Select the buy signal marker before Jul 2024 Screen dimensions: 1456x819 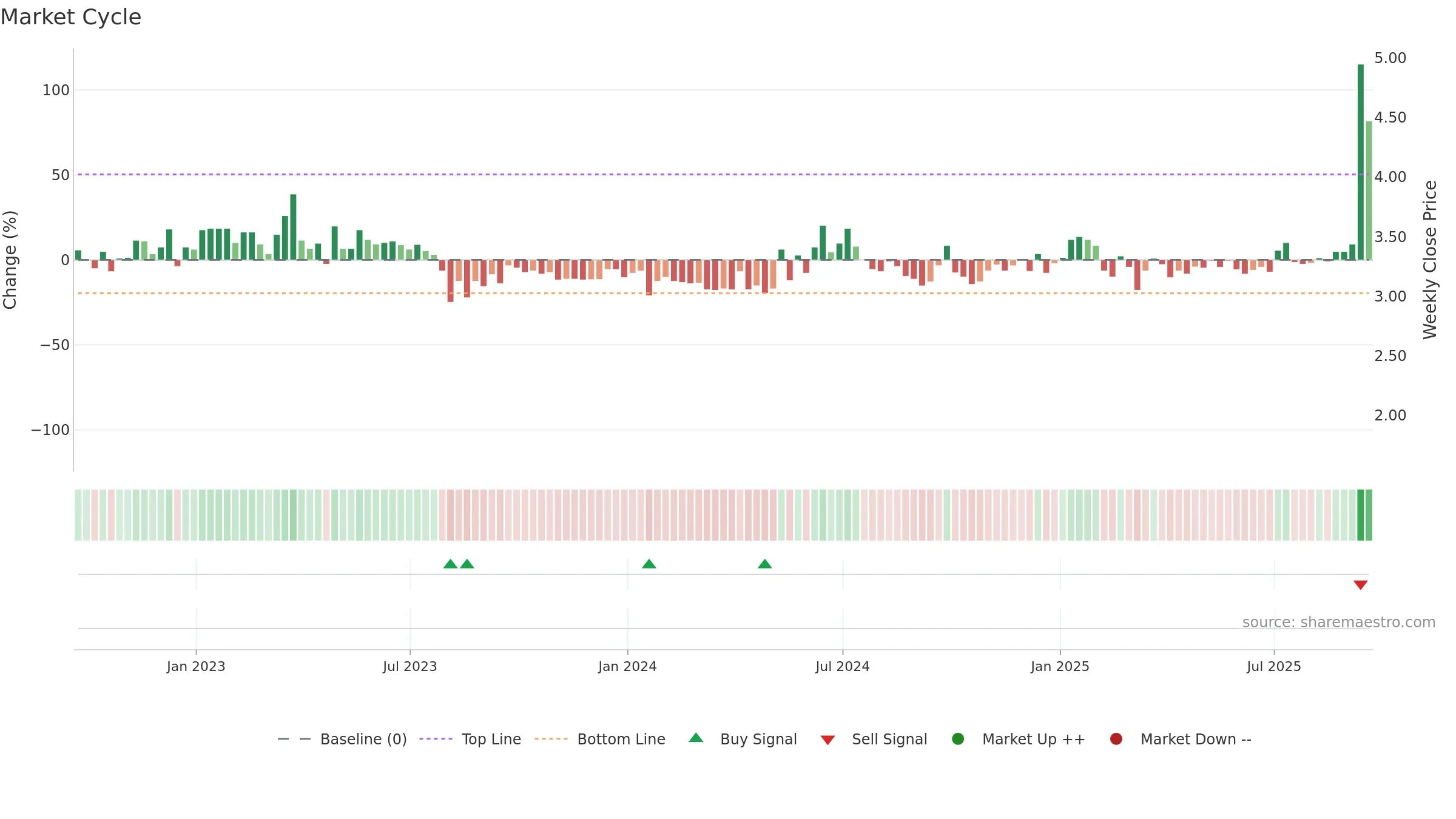pyautogui.click(x=764, y=564)
